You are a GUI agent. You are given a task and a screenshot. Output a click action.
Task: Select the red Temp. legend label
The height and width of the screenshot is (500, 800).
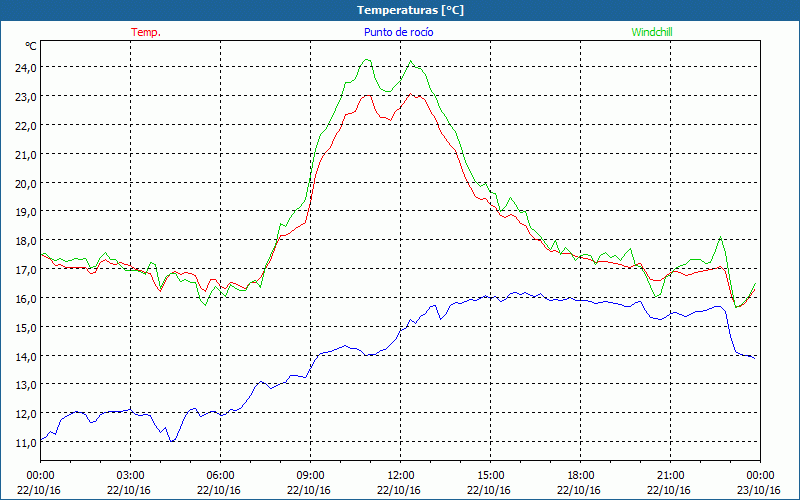[146, 32]
